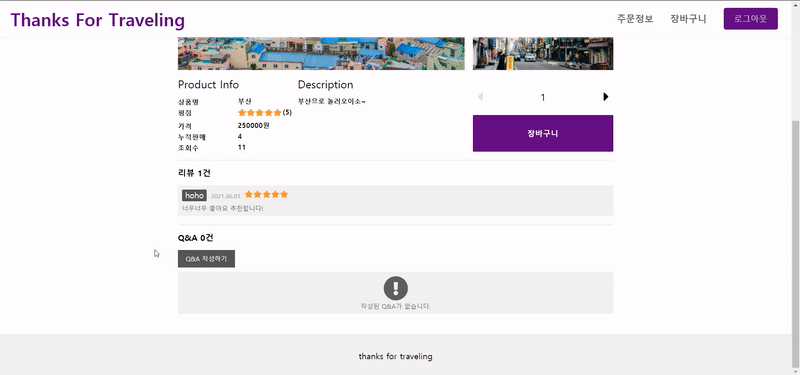Select the street scene side photo
The image size is (800, 375).
coord(543,53)
